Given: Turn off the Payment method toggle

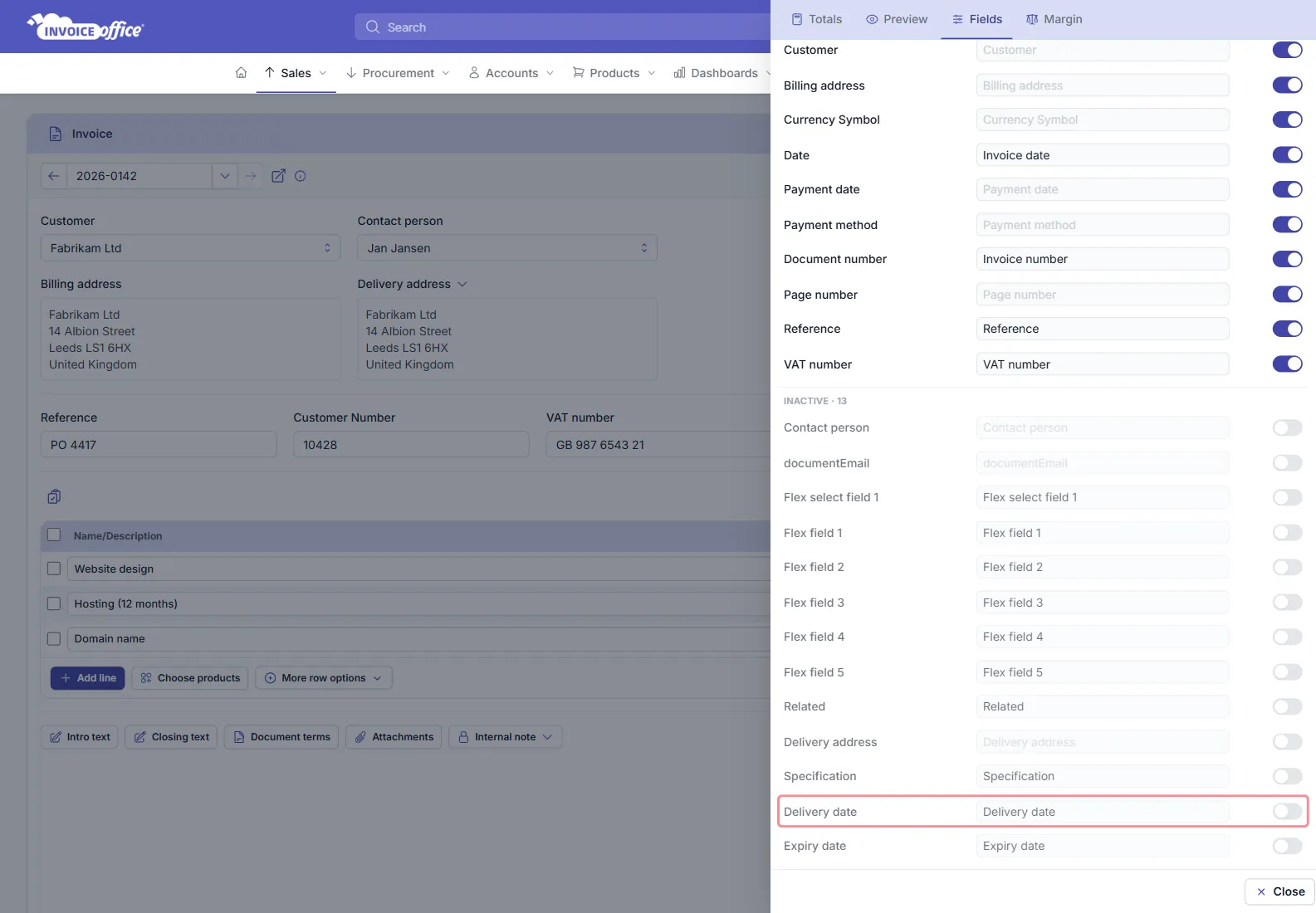Looking at the screenshot, I should pos(1288,224).
